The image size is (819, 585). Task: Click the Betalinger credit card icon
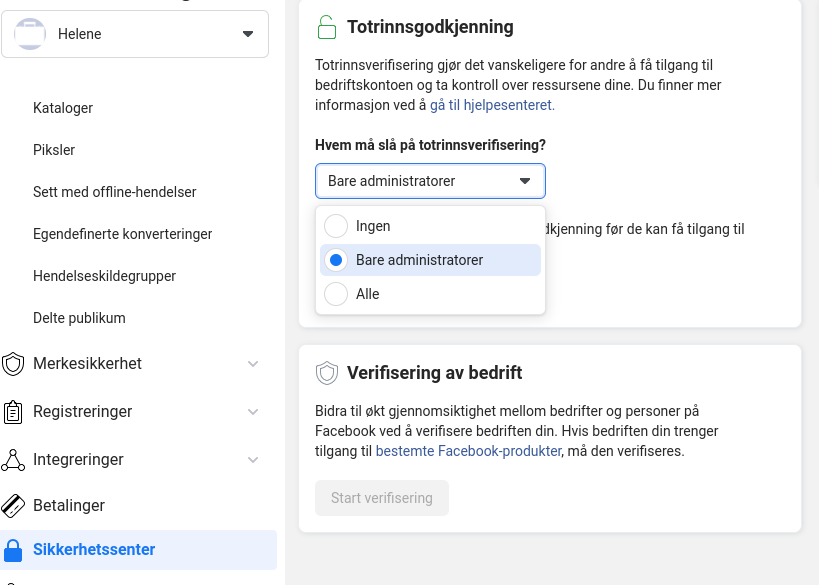[x=13, y=506]
